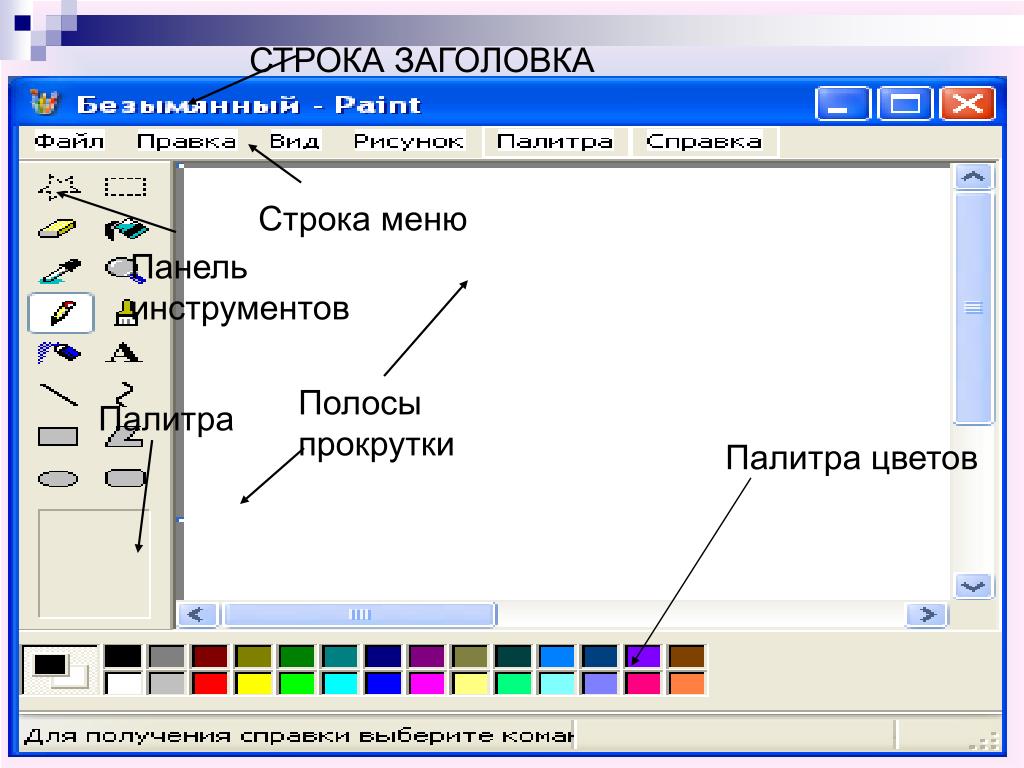This screenshot has width=1024, height=768.
Task: Open the Справка menu
Action: tap(704, 141)
